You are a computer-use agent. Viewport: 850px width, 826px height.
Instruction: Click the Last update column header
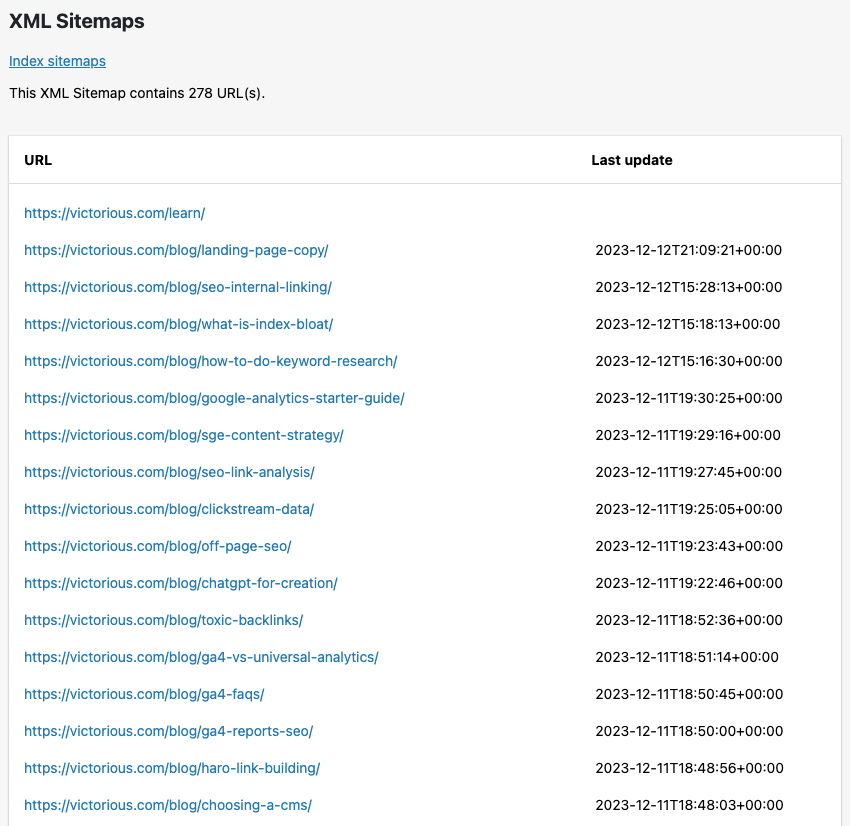(x=631, y=160)
